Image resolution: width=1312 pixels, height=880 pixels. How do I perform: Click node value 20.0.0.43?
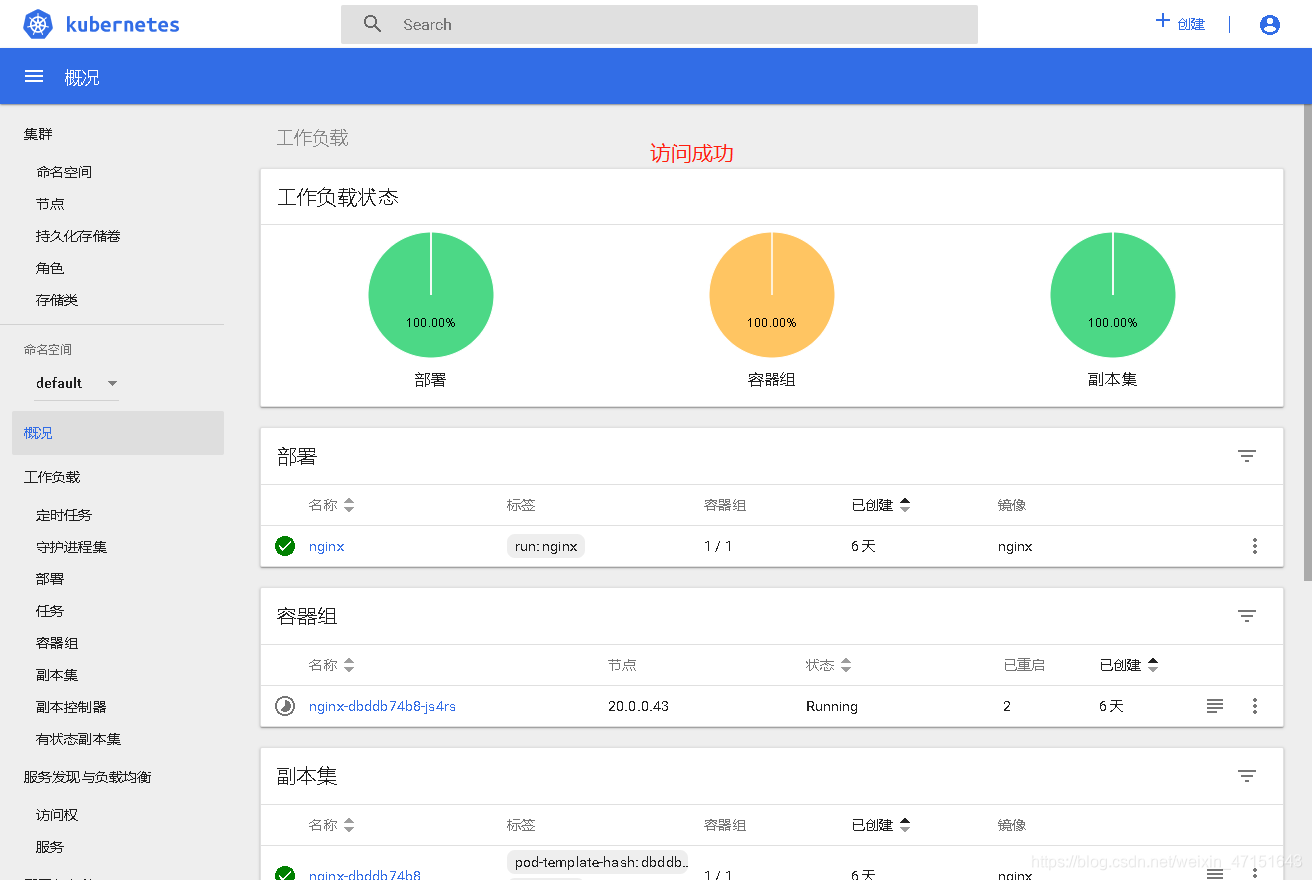[x=638, y=706]
